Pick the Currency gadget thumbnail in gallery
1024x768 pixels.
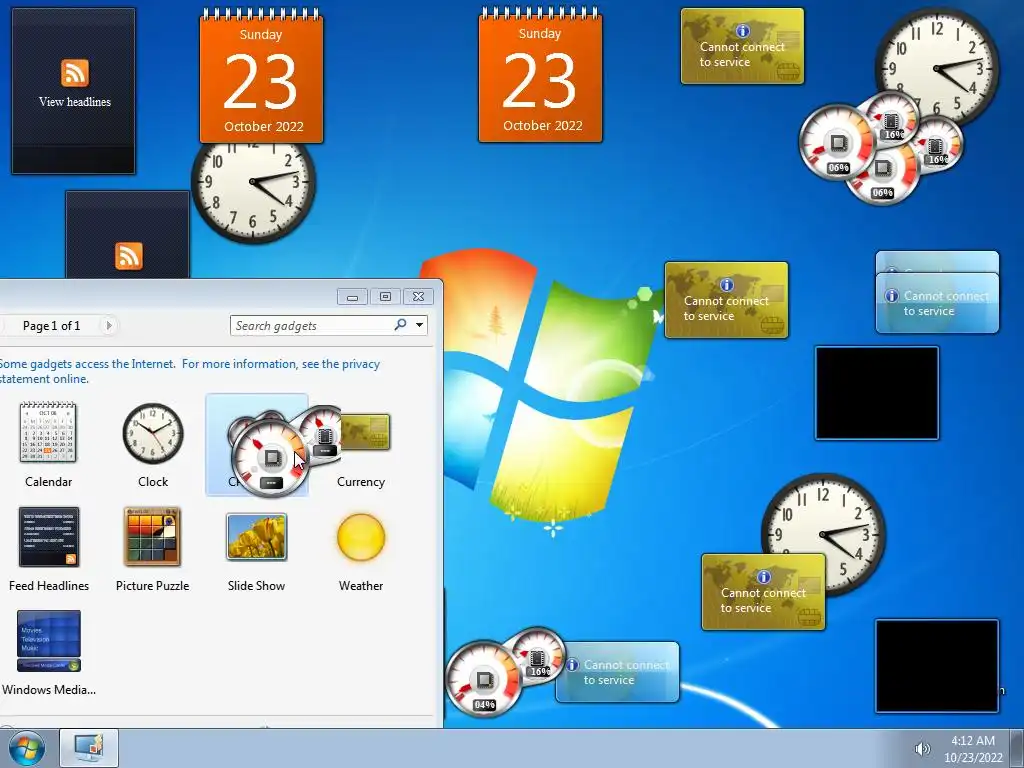pyautogui.click(x=366, y=432)
